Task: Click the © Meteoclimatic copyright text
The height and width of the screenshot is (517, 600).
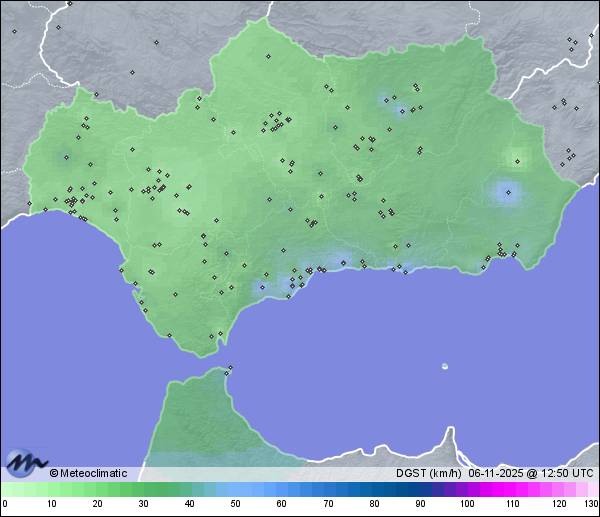Action: click(x=88, y=473)
